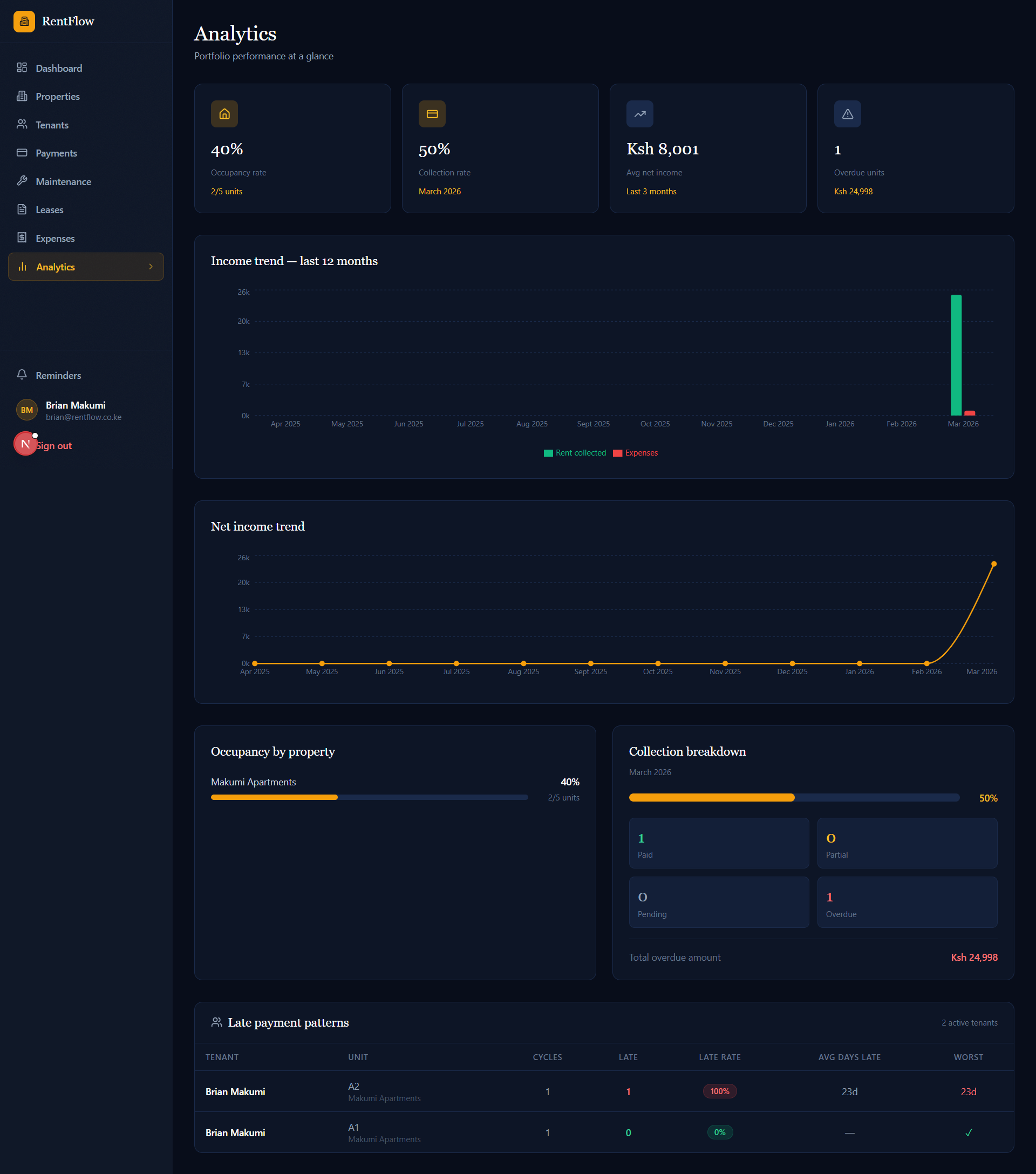Click the 100% late rate badge
The height and width of the screenshot is (1174, 1036).
click(720, 1091)
